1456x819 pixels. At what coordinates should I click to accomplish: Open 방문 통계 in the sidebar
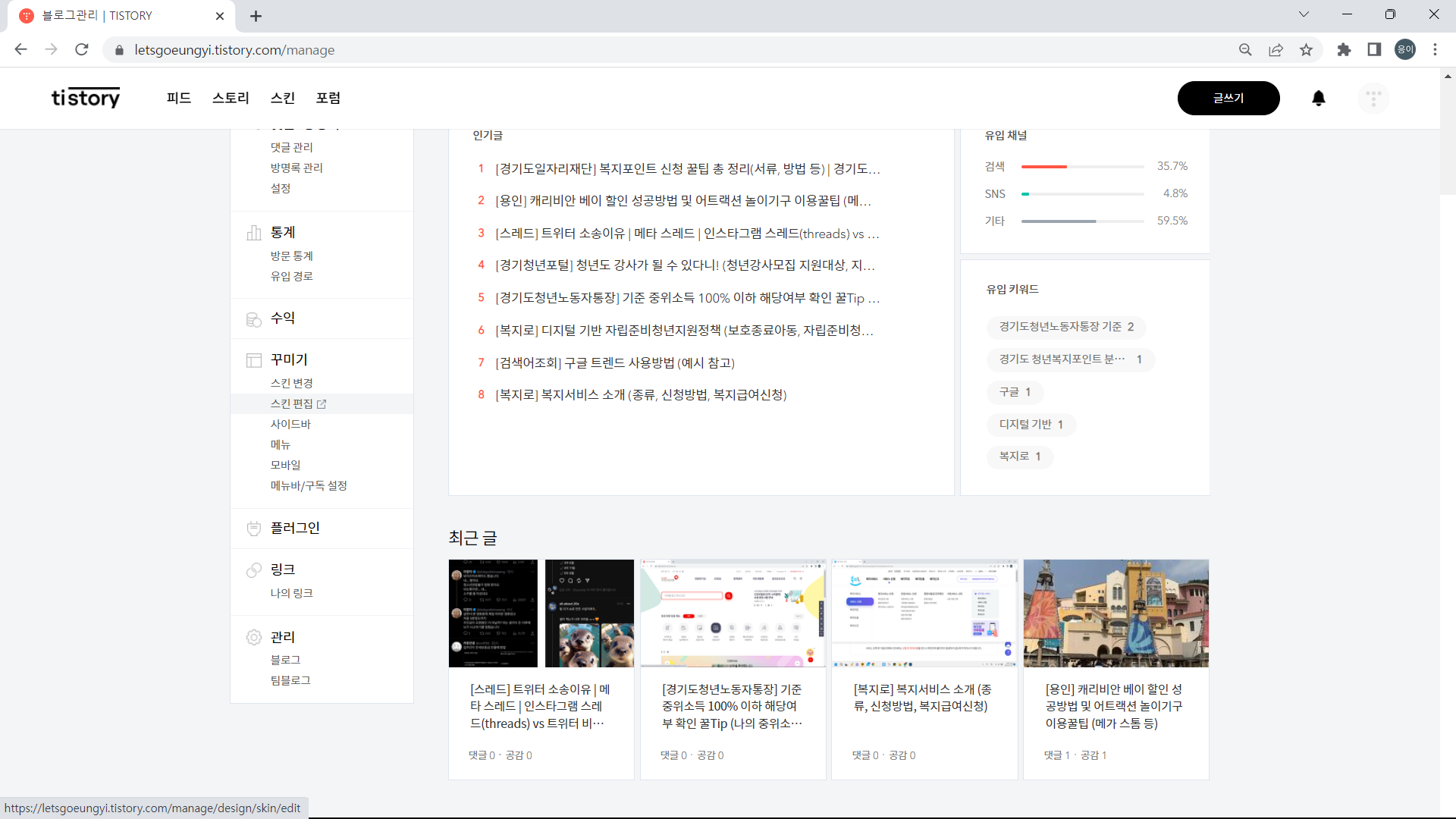293,256
